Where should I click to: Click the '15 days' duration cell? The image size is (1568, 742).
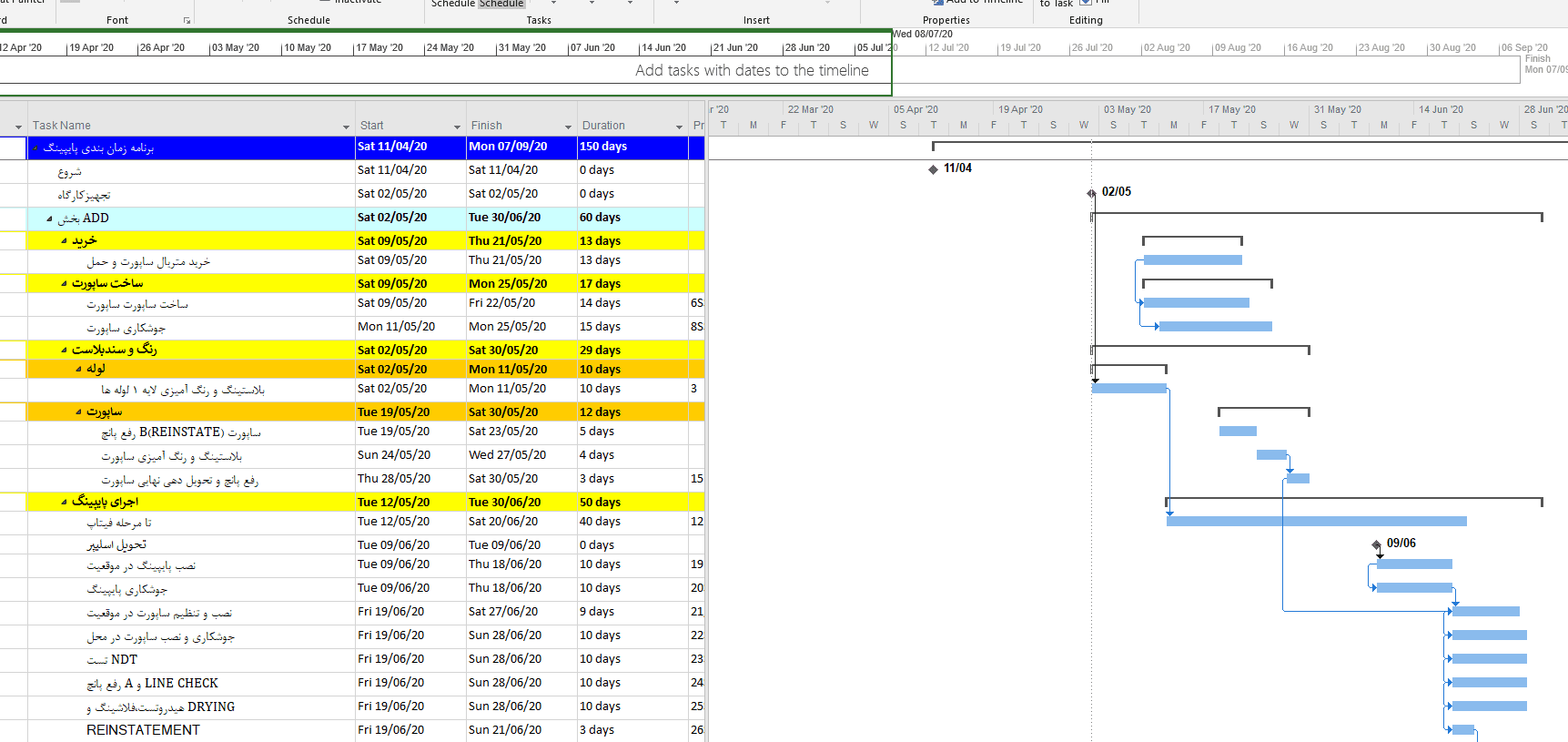[x=632, y=327]
